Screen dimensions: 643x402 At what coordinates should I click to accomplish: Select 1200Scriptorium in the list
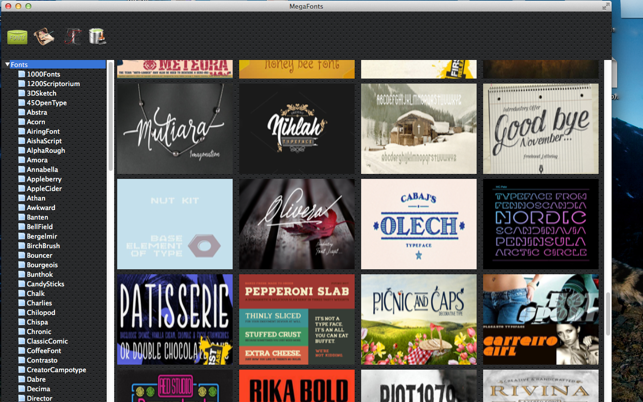click(x=53, y=84)
